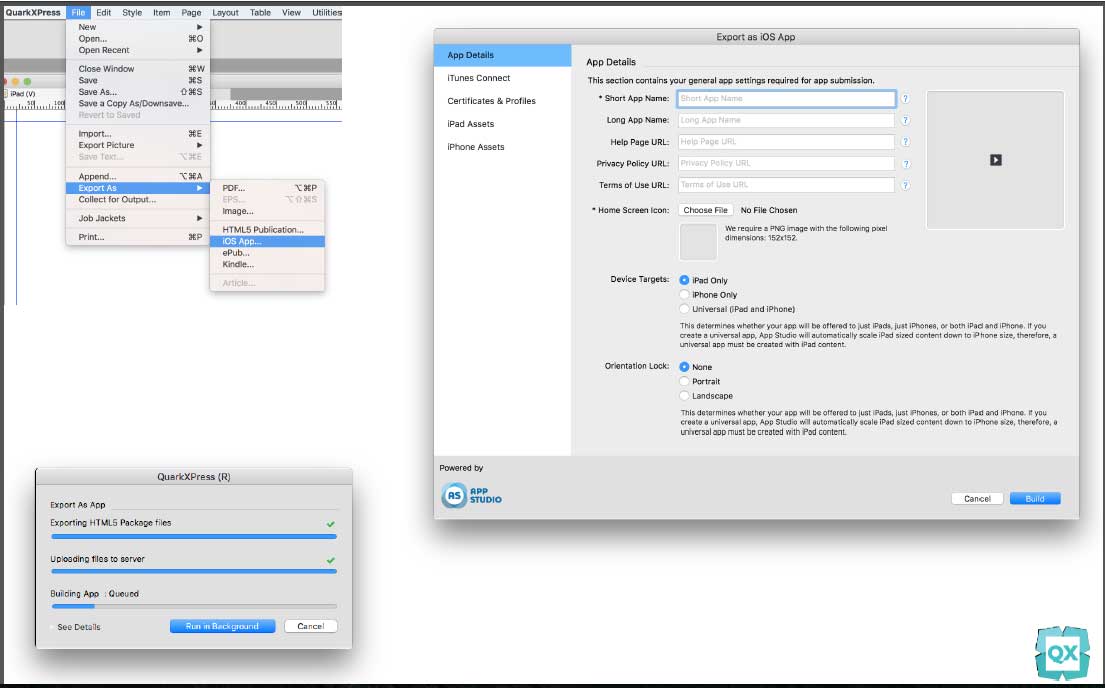Image resolution: width=1105 pixels, height=688 pixels.
Task: Open the Table menu
Action: tap(260, 12)
